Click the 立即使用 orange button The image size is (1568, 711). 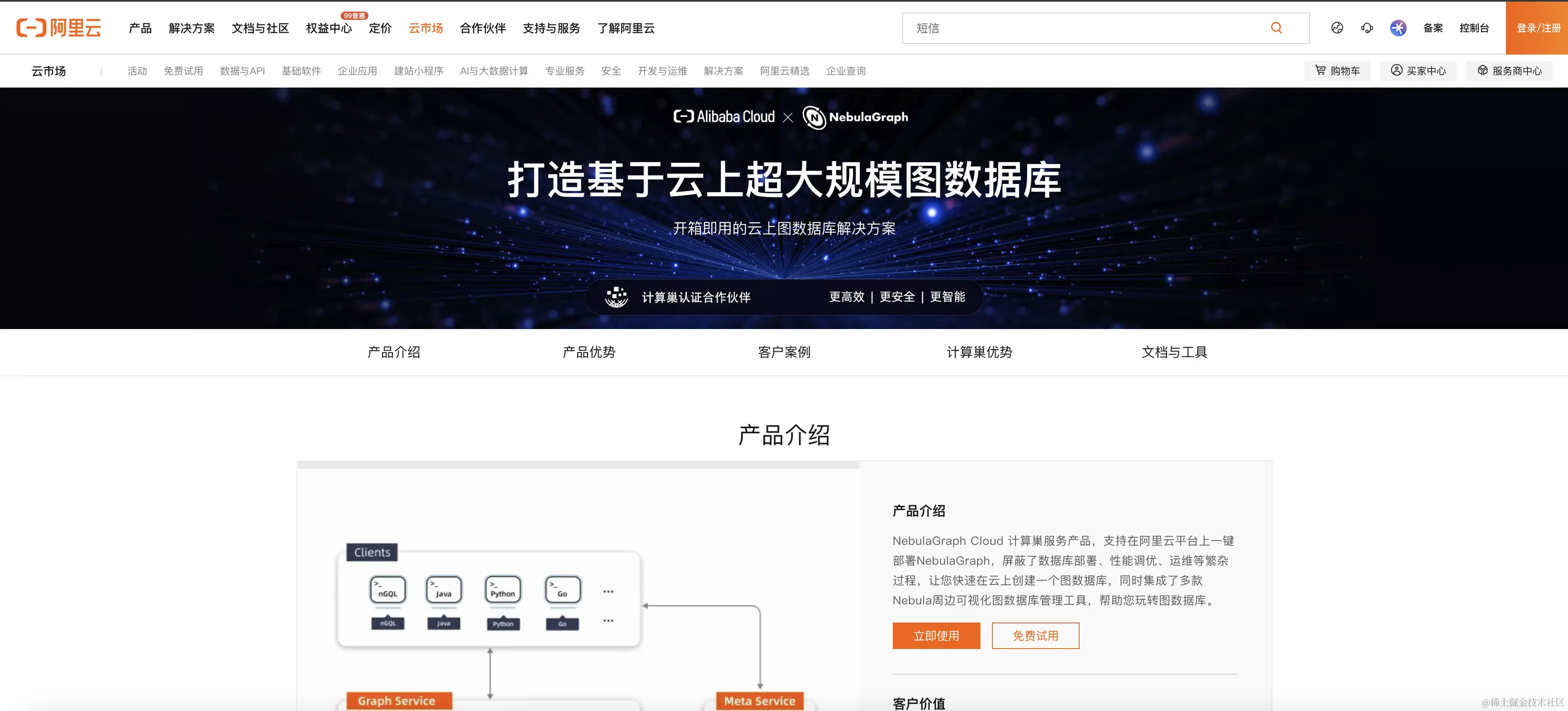936,635
